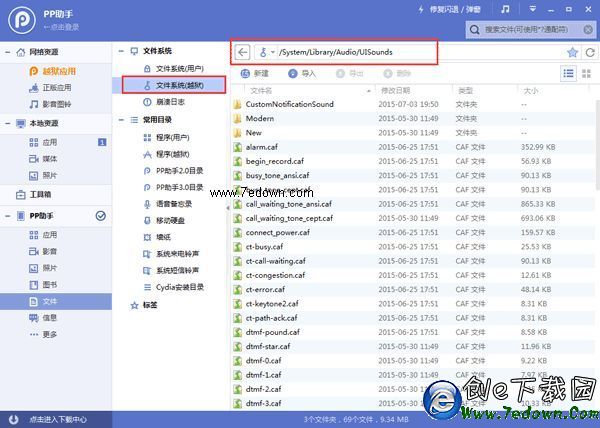This screenshot has width=600, height=428.
Task: Sort by 修改日期 column header
Action: click(x=395, y=91)
